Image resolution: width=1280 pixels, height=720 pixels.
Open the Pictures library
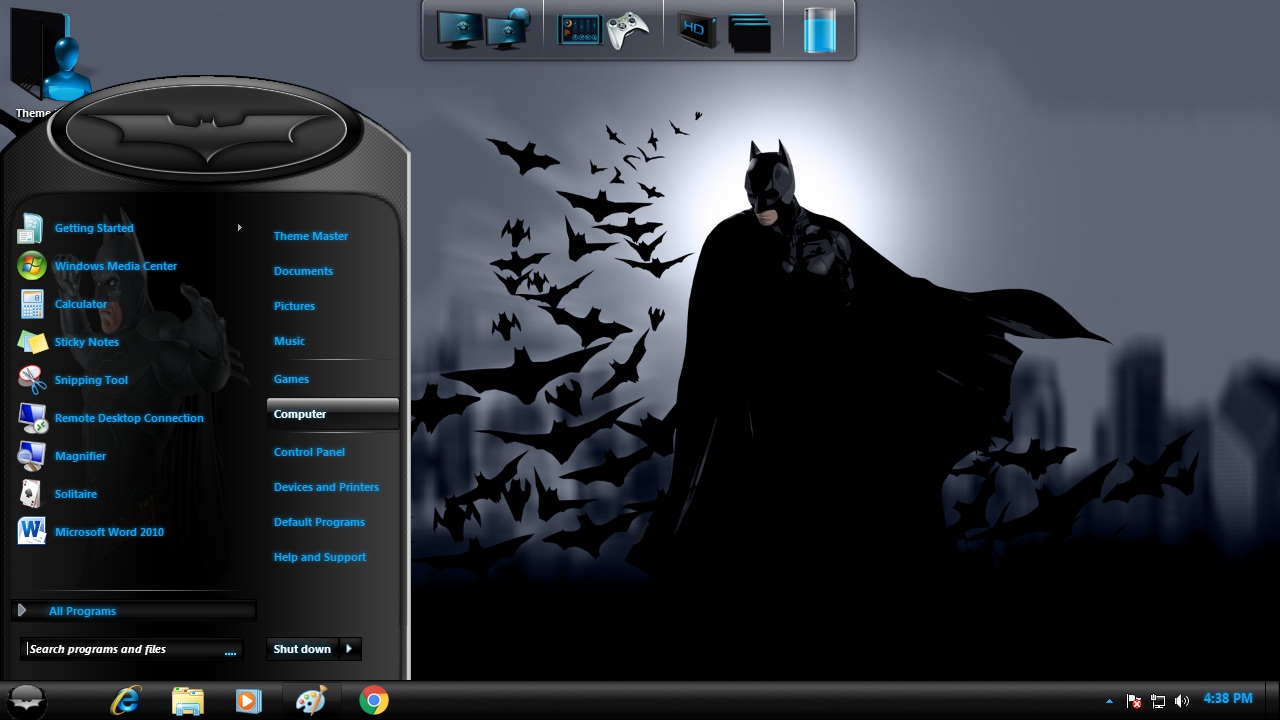294,306
